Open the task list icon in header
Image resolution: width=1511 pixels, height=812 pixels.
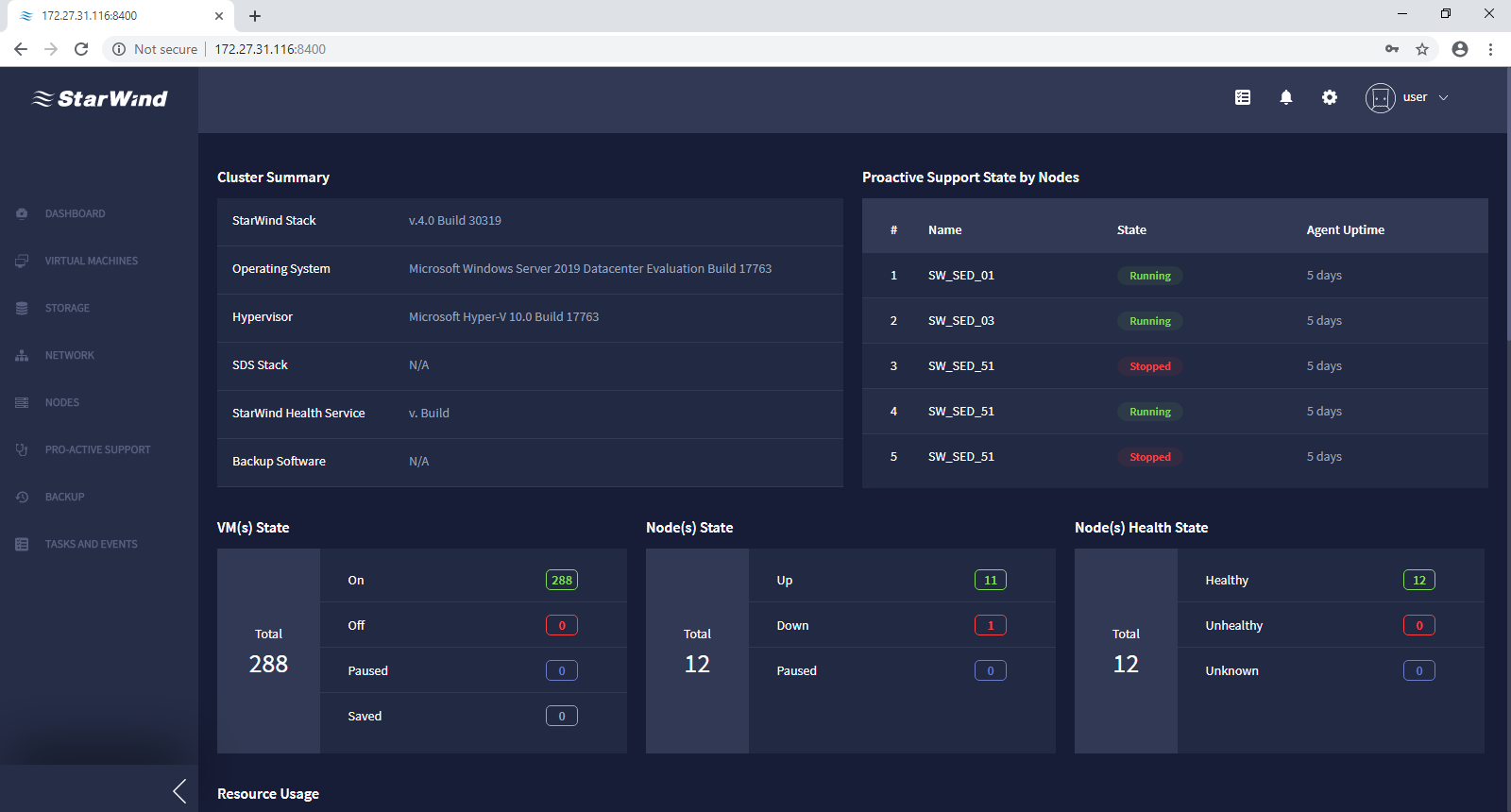click(x=1243, y=97)
